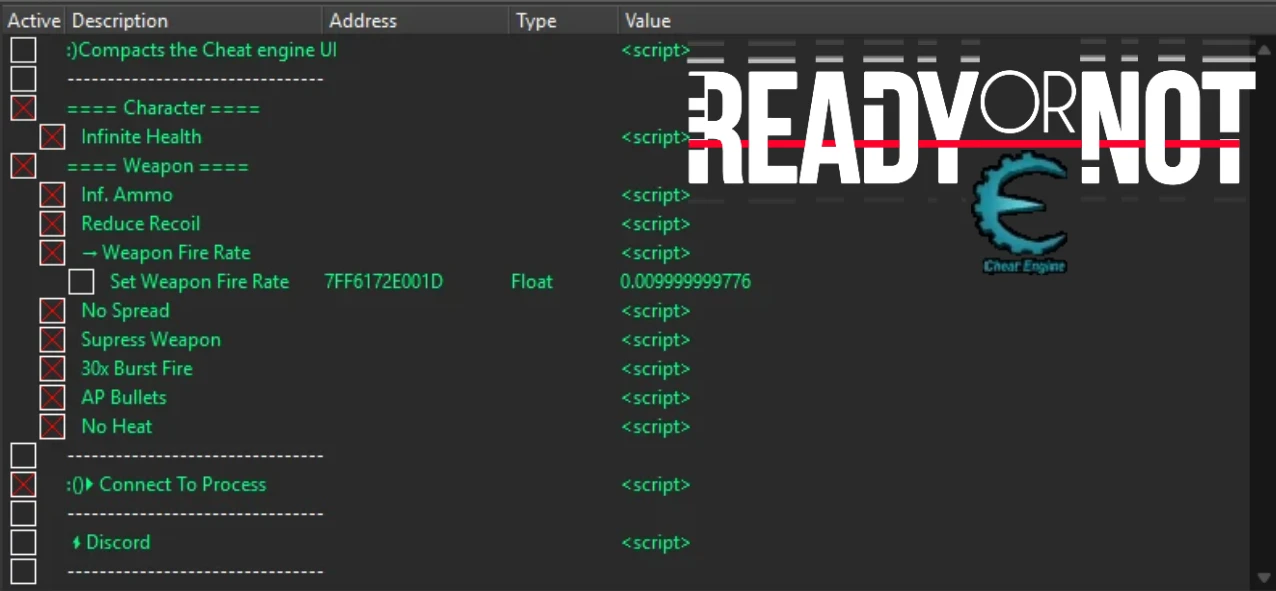
Task: Toggle the Weapon Fire Rate checkbox
Action: (x=52, y=253)
